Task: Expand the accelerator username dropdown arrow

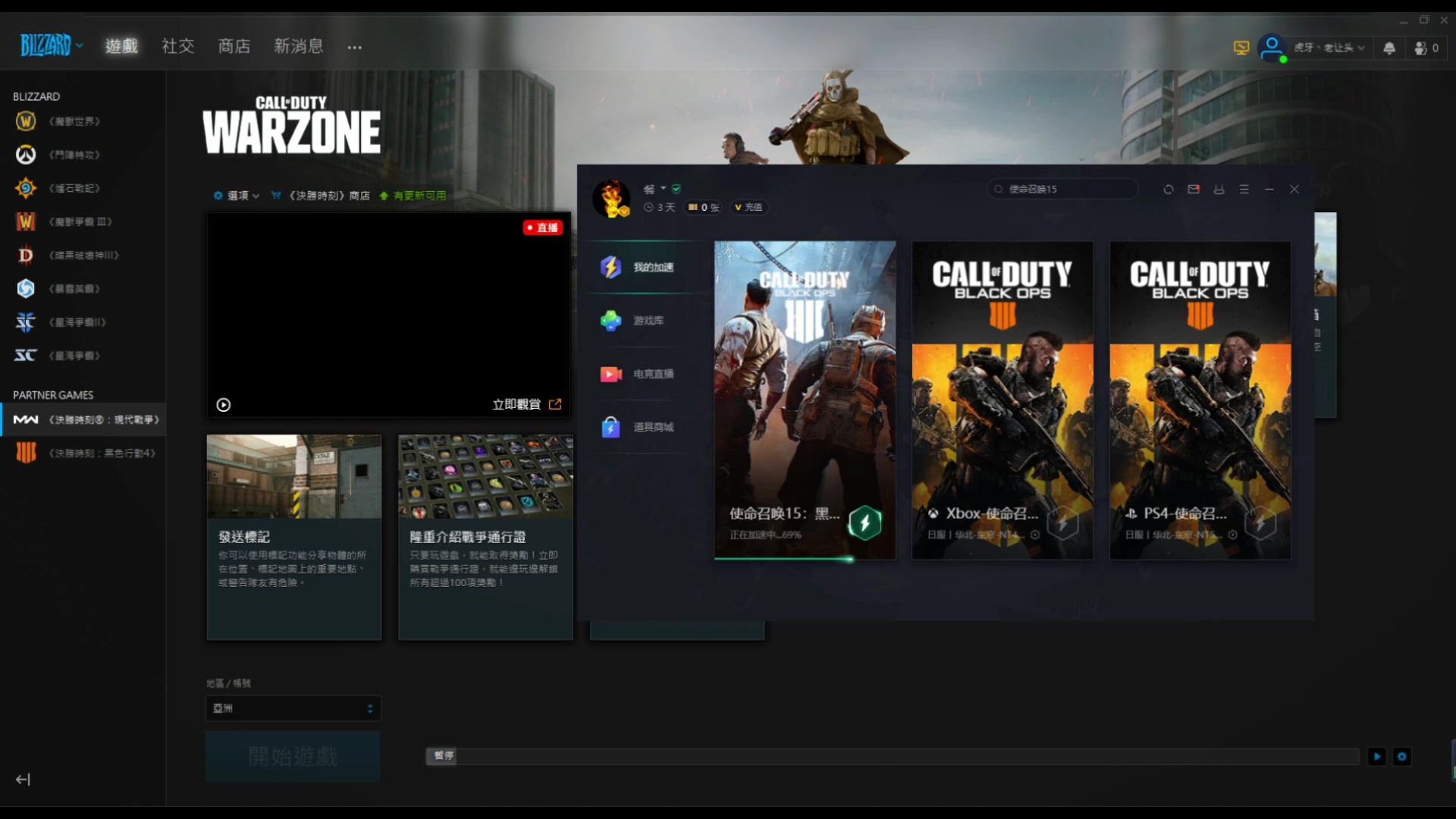Action: 664,188
